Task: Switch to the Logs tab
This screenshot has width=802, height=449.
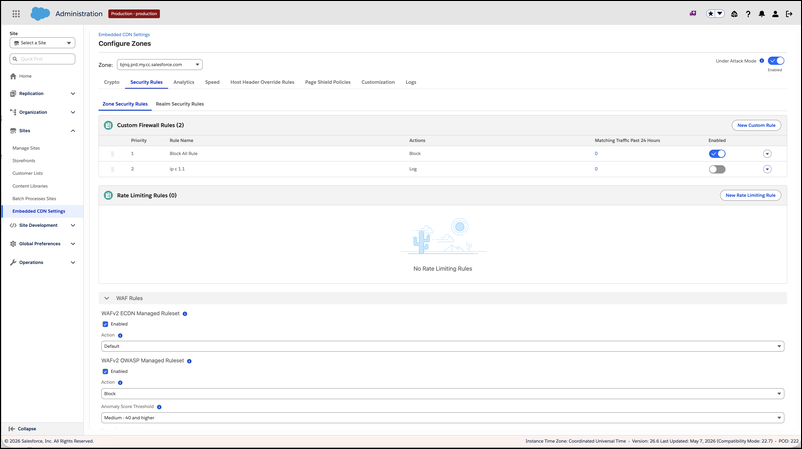Action: 411,82
